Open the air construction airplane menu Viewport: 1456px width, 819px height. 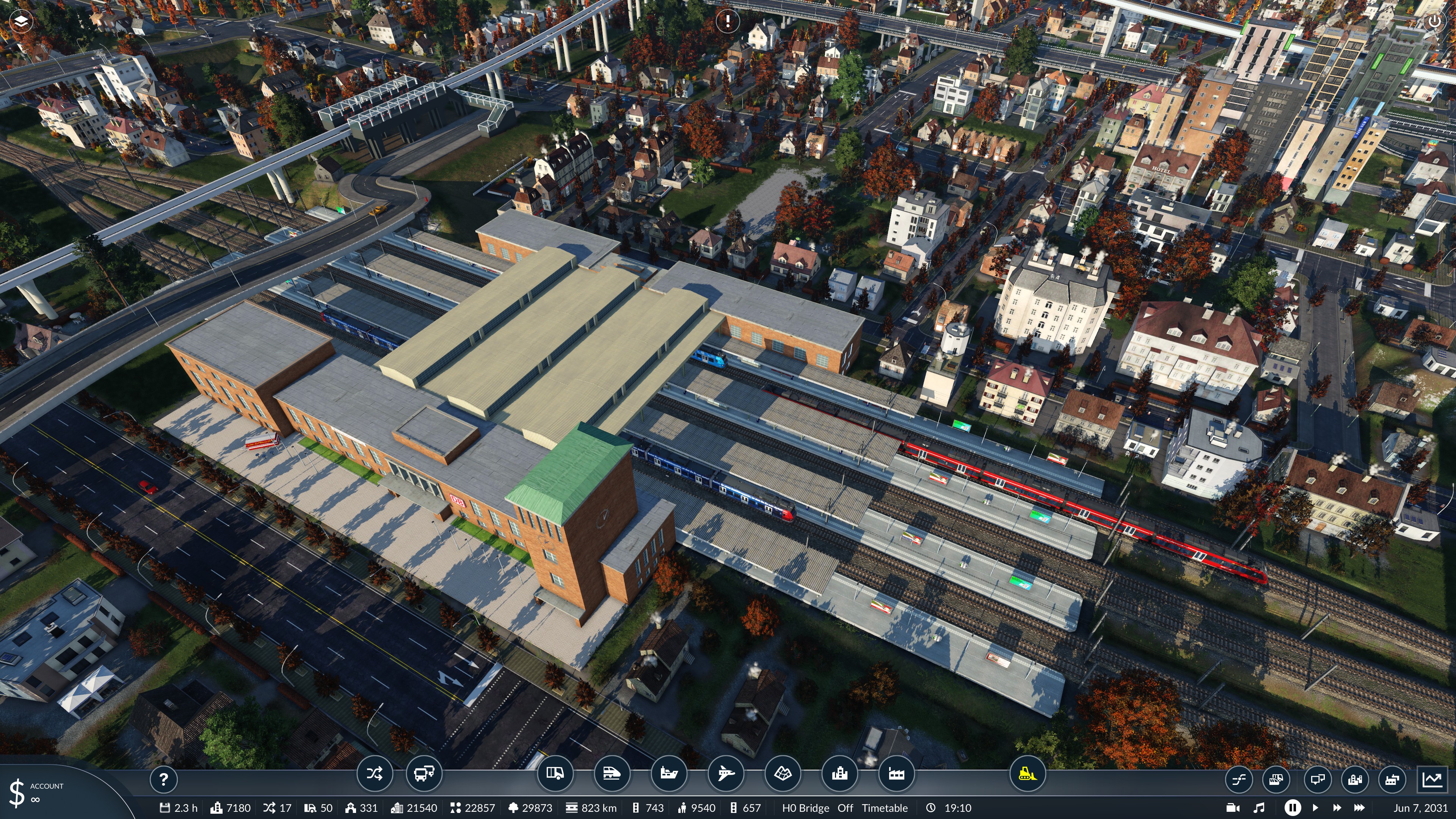(726, 773)
